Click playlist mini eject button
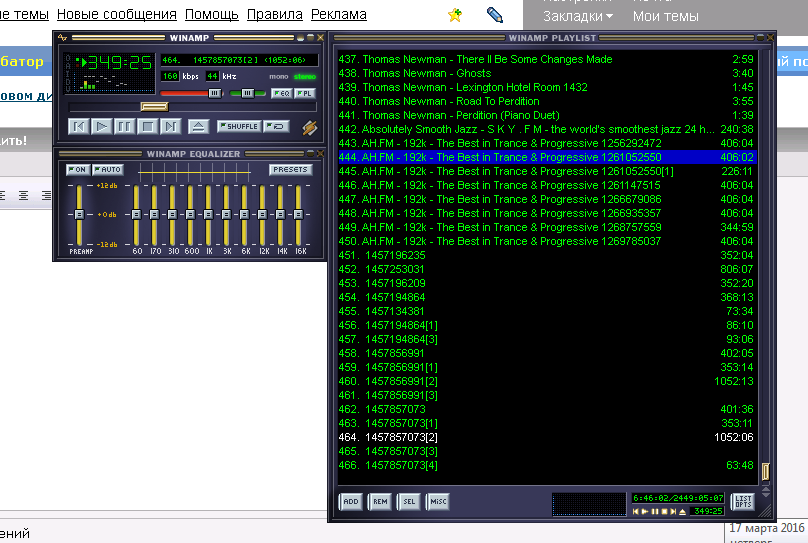This screenshot has height=543, width=808. (682, 512)
